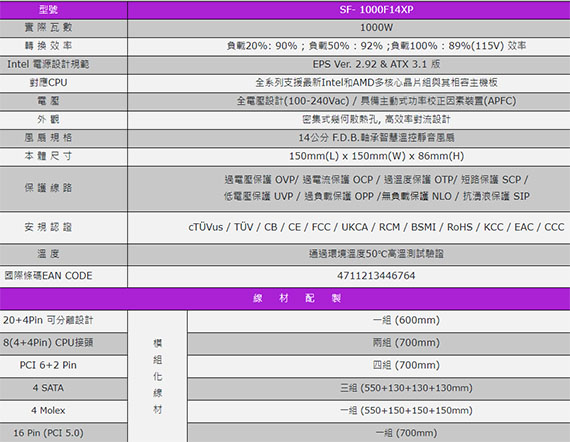The width and height of the screenshot is (570, 442).
Task: Select 兩組 (700mm) CPU cable value
Action: (x=406, y=342)
